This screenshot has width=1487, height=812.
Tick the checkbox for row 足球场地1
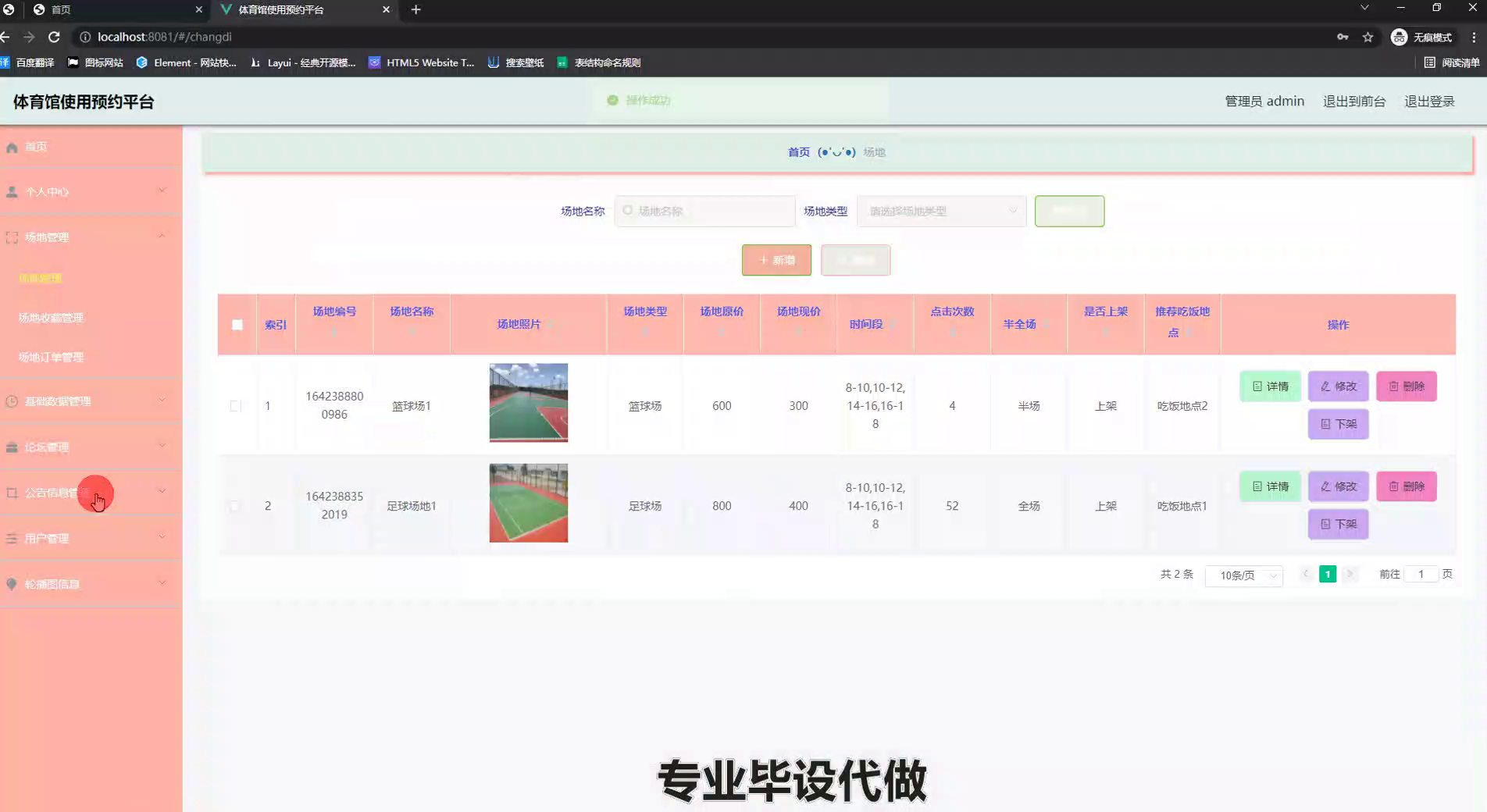pyautogui.click(x=235, y=506)
